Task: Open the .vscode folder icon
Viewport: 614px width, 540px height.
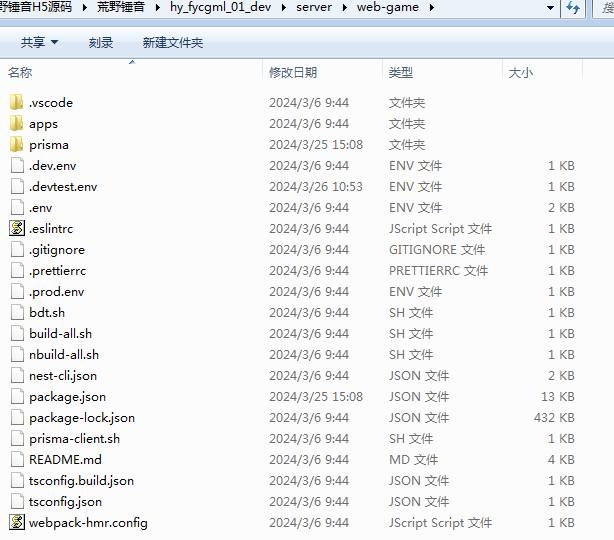Action: pos(16,103)
